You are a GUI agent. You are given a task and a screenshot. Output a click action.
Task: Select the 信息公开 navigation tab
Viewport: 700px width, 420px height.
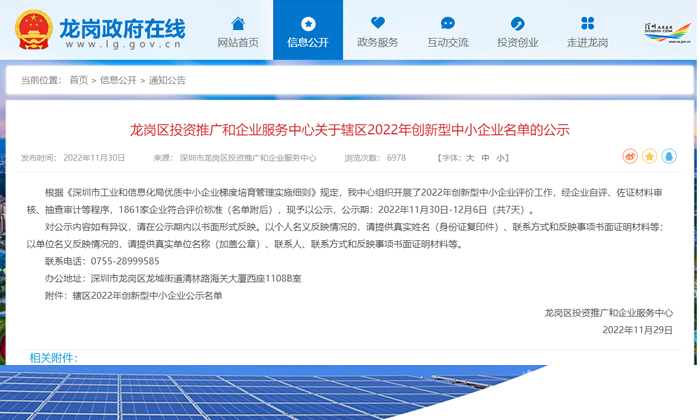click(307, 30)
